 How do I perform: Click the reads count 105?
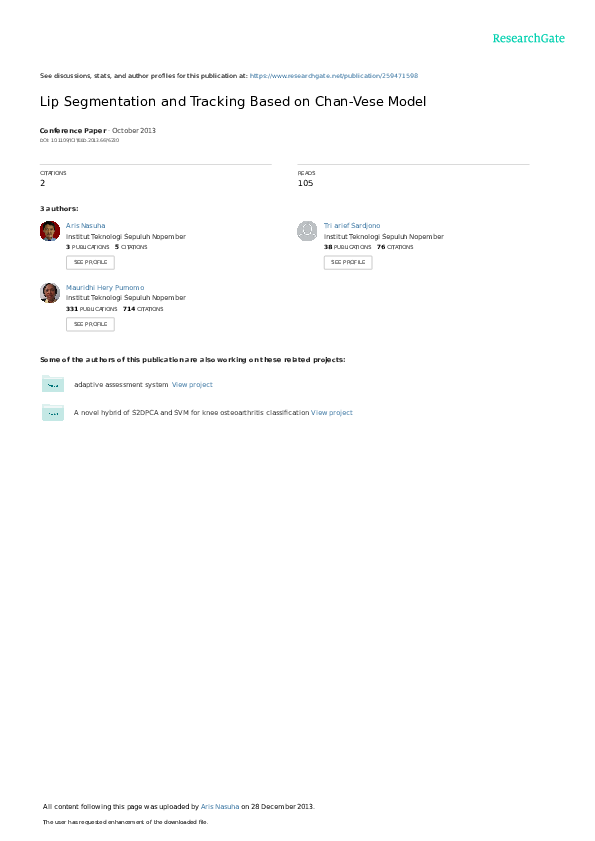(x=305, y=183)
